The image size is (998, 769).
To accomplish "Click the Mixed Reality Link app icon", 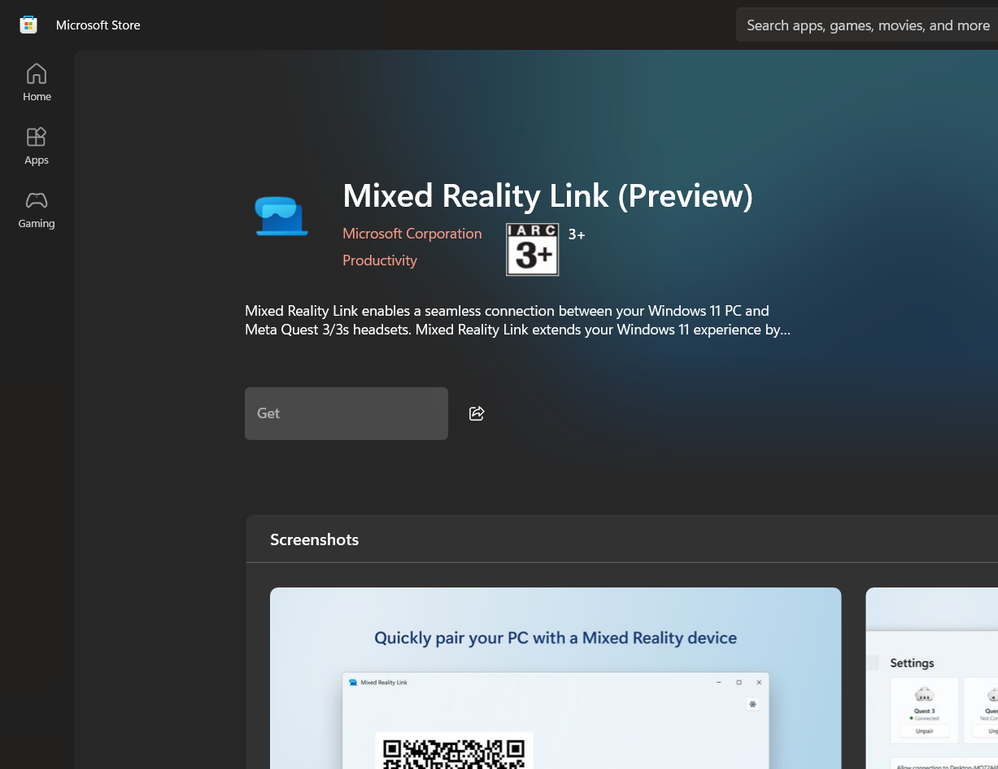I will pyautogui.click(x=281, y=216).
